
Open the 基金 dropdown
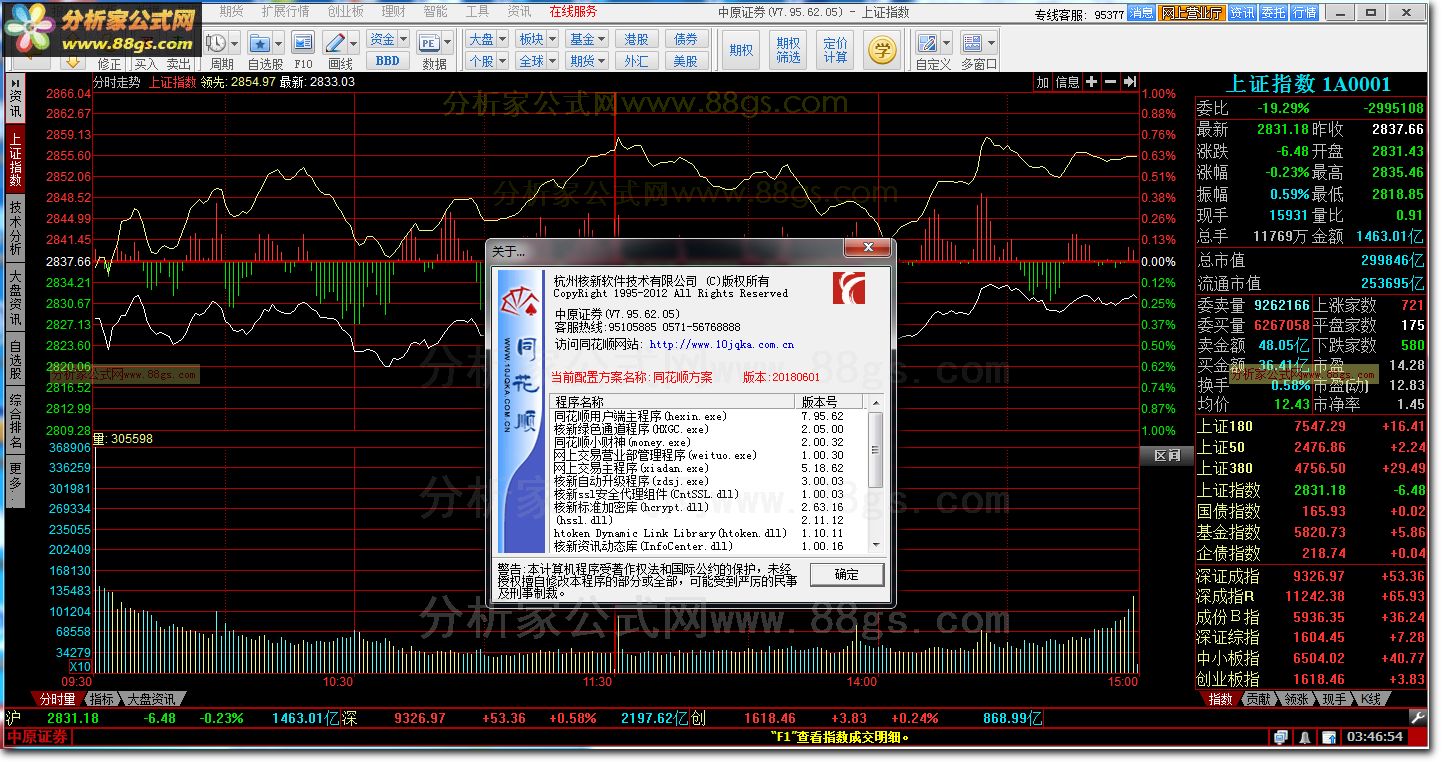tap(587, 39)
